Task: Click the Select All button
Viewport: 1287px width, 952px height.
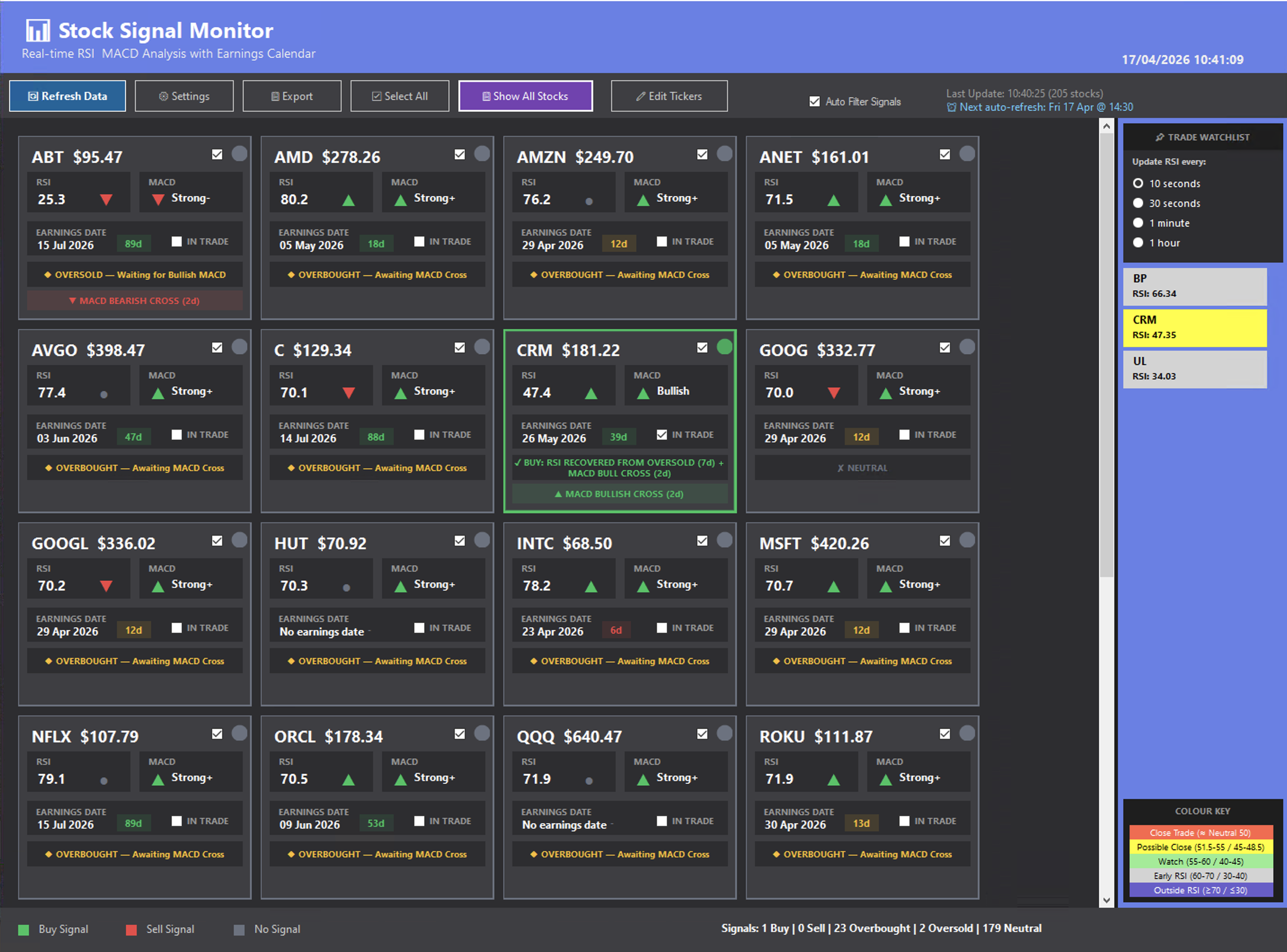Action: pyautogui.click(x=399, y=96)
